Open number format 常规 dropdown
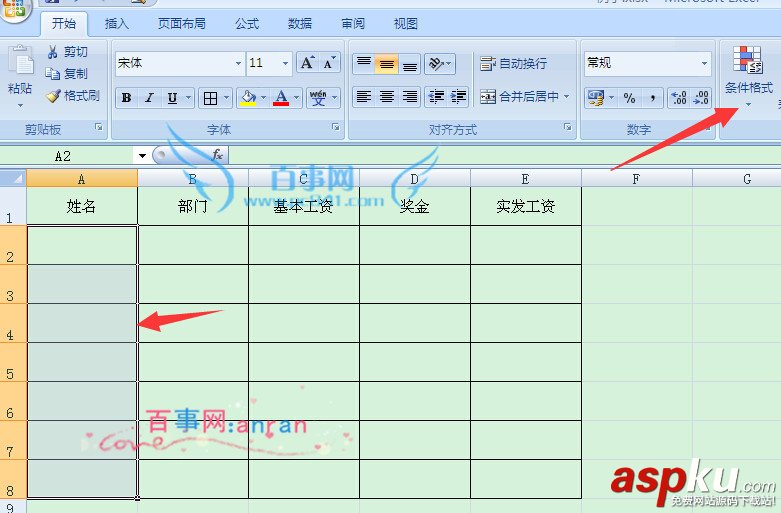 704,63
